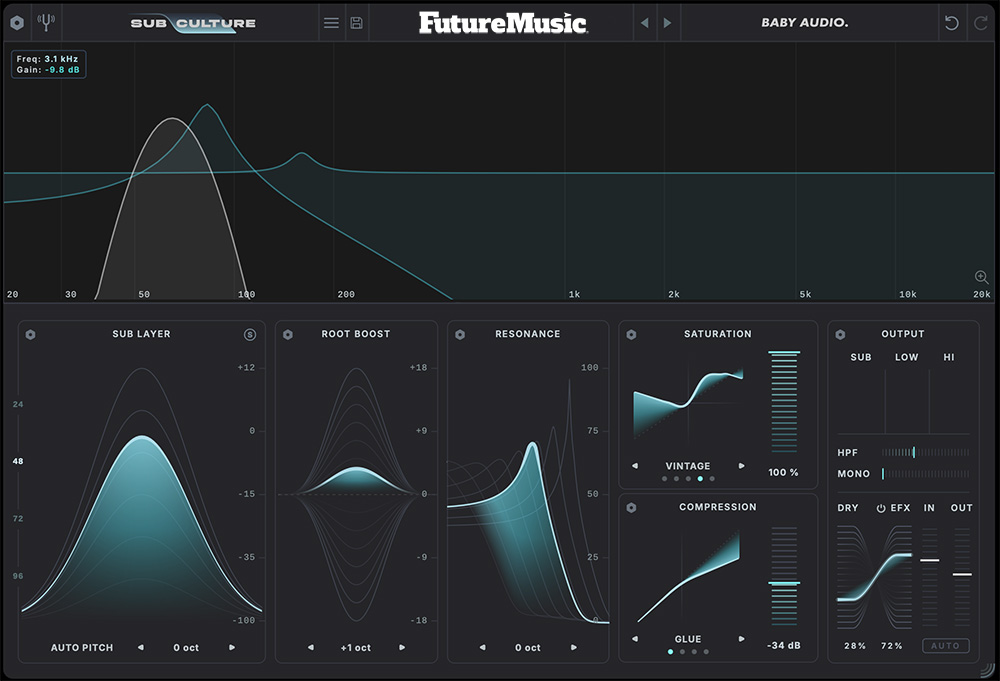Click the BABY AUDIO logo
This screenshot has width=1000, height=681.
805,22
